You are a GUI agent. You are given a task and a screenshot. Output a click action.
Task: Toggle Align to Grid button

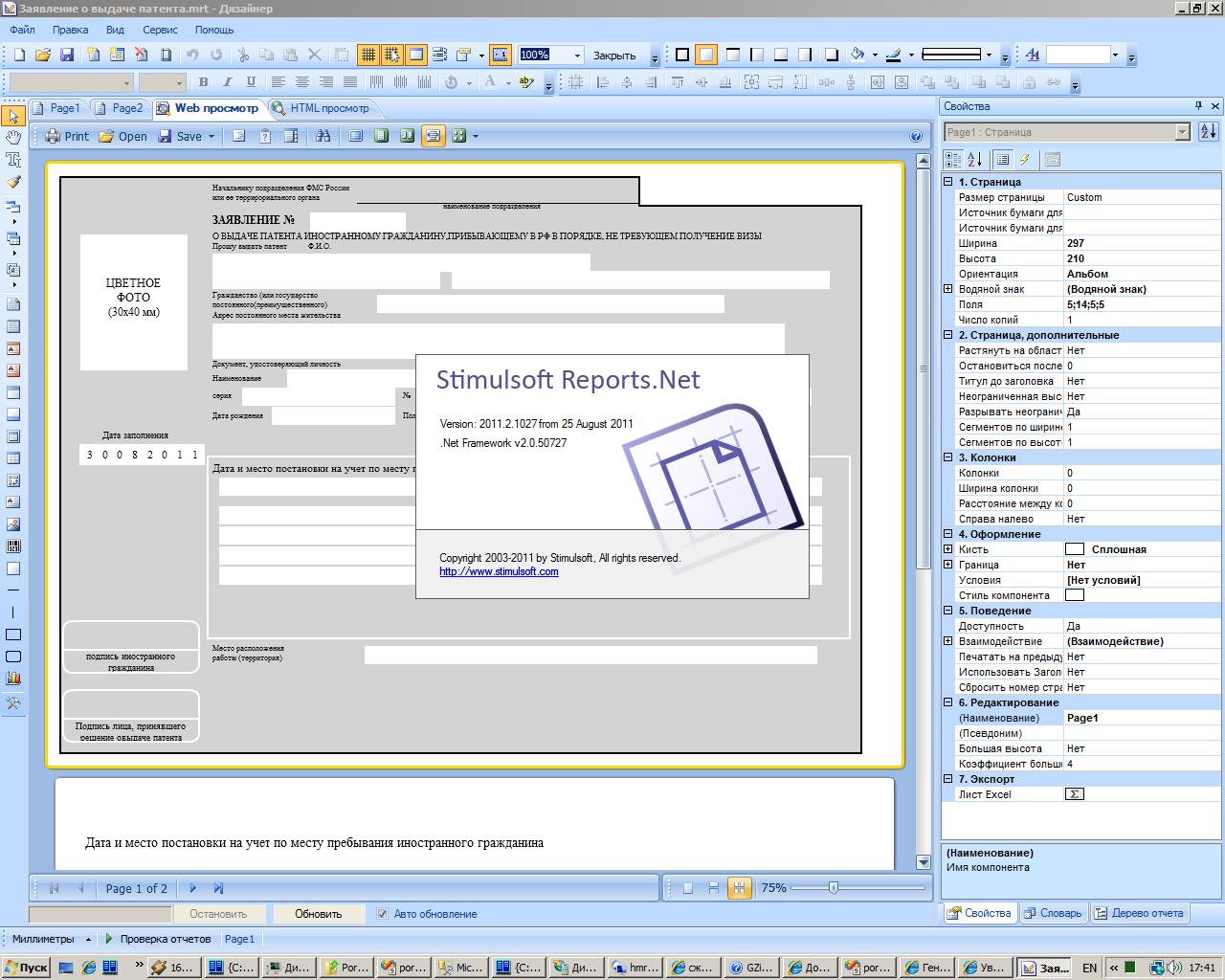[392, 55]
